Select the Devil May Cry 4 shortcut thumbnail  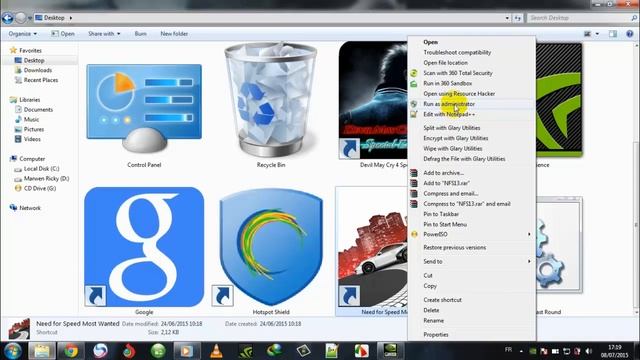[373, 100]
